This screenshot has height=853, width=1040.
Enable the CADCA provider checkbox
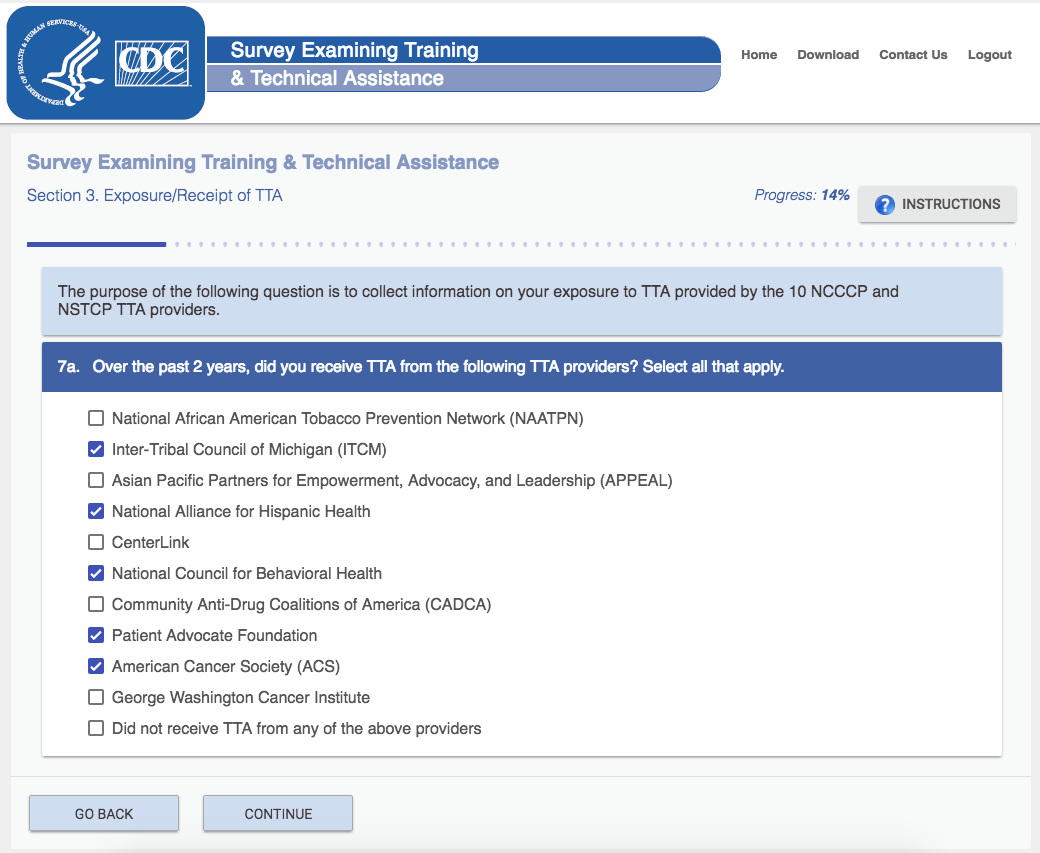96,604
